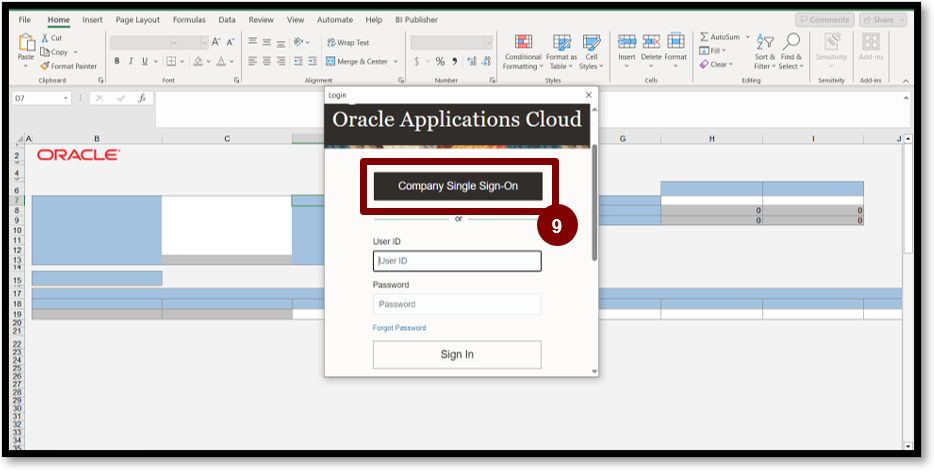Screen dimensions: 934x471
Task: Click Decrease Decimal icon
Action: [487, 61]
